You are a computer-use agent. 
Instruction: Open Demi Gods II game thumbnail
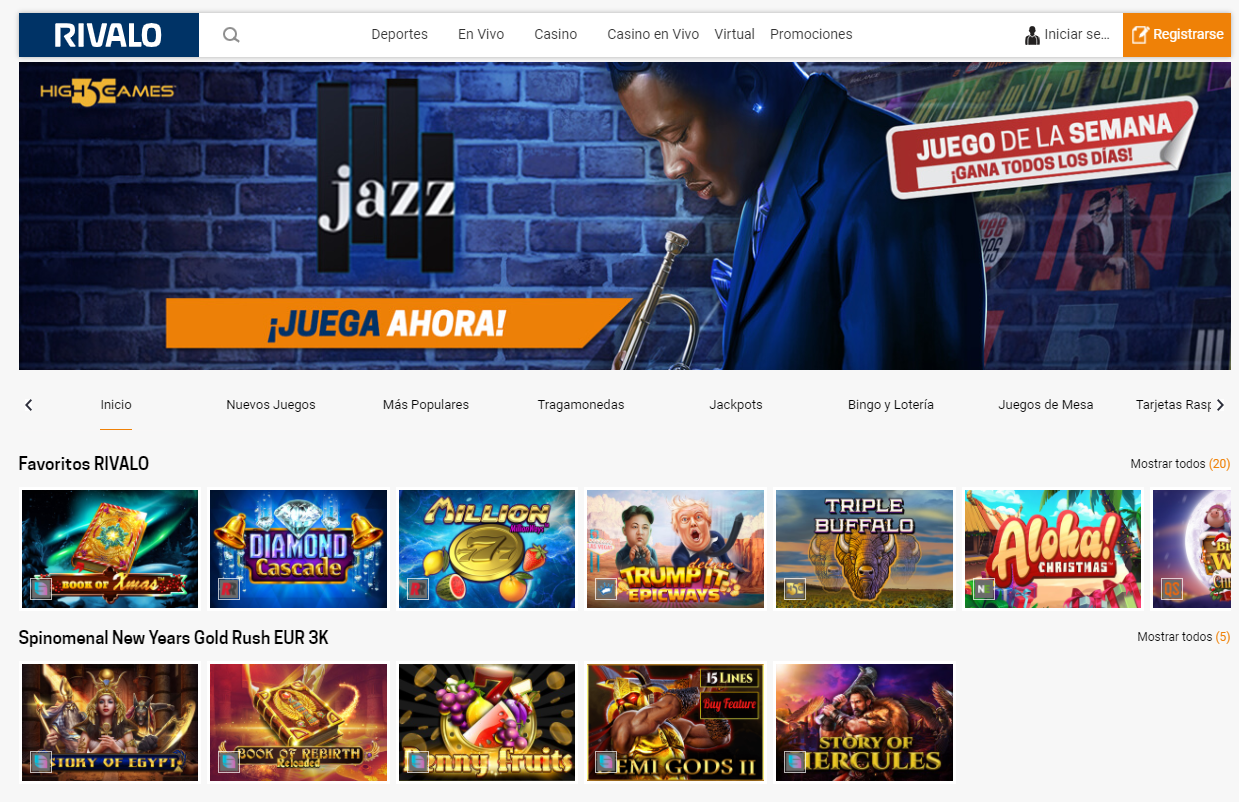coord(675,722)
